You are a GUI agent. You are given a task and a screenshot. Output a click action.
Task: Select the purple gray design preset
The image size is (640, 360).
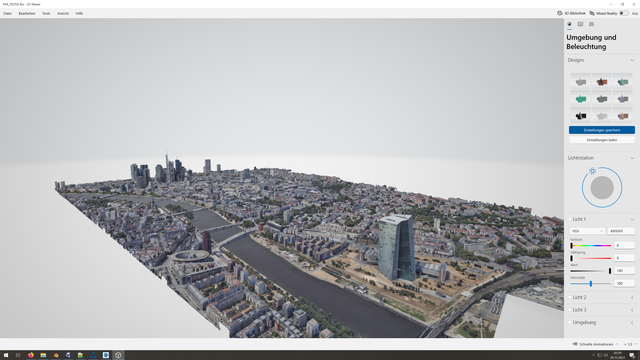623,98
